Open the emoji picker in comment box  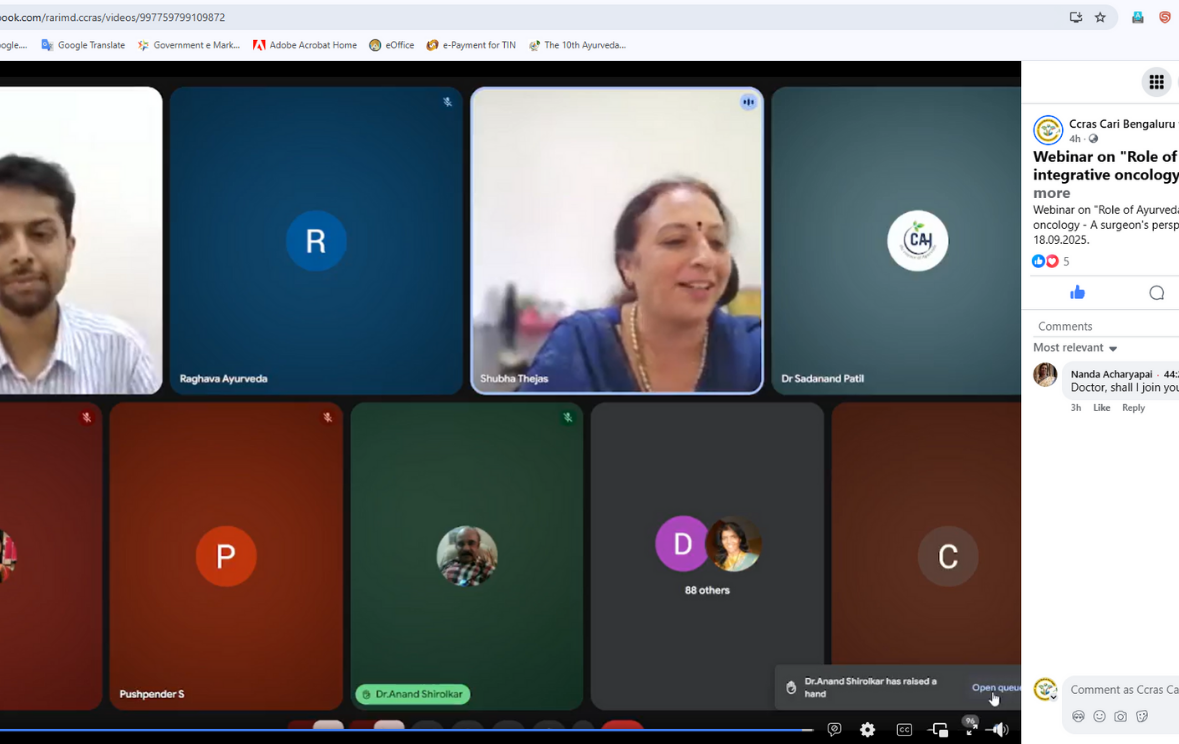click(1099, 716)
